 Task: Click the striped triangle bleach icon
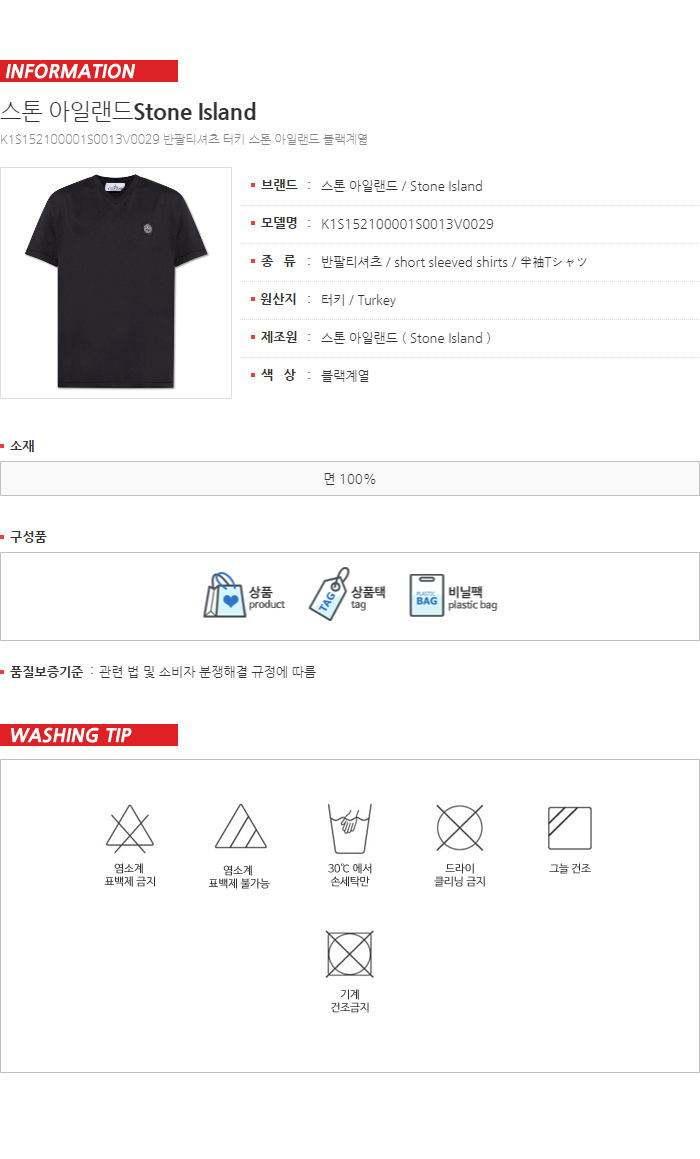(x=240, y=827)
